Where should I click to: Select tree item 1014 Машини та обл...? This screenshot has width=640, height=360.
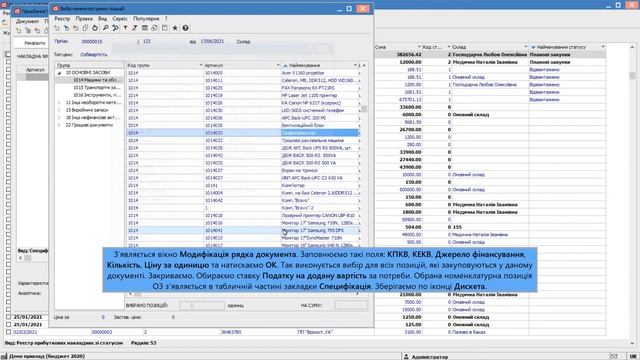pyautogui.click(x=97, y=80)
